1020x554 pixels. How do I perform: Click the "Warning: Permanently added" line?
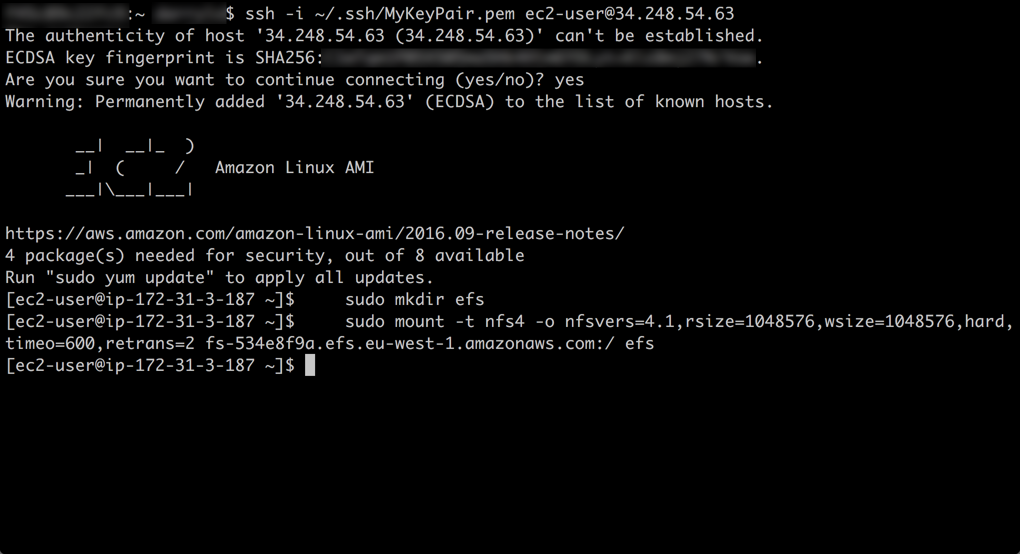point(389,102)
